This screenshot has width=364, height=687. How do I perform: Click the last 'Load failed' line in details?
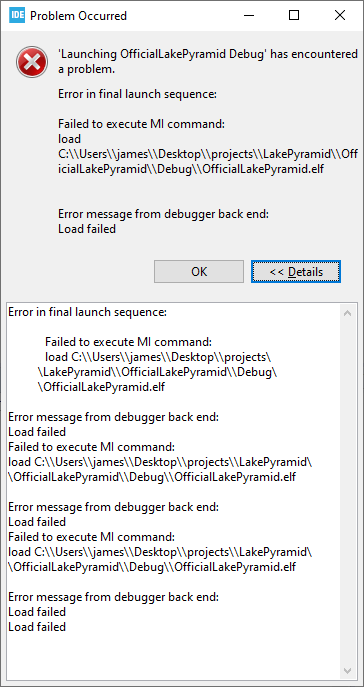37,627
